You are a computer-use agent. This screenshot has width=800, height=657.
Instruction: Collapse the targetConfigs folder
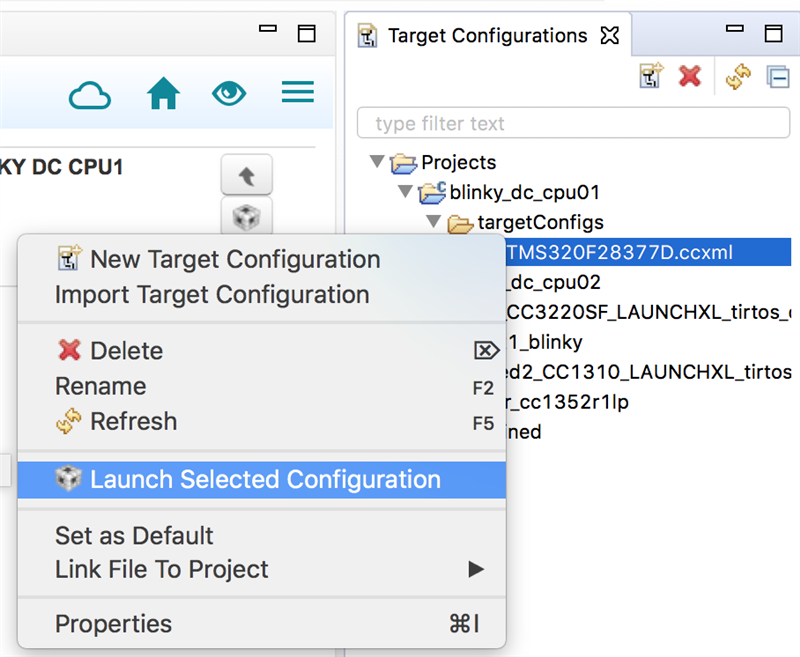click(x=434, y=222)
